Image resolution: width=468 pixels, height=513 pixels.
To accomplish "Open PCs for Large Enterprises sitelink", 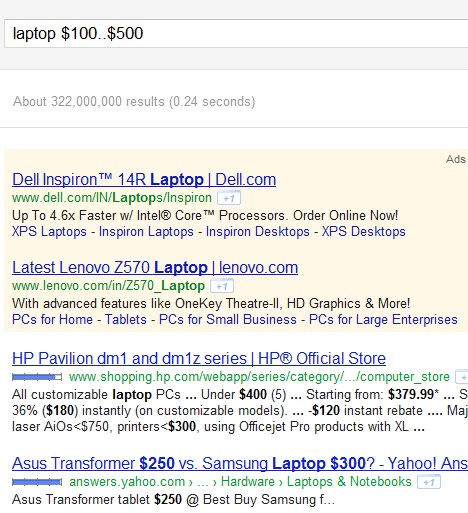I will pyautogui.click(x=383, y=319).
